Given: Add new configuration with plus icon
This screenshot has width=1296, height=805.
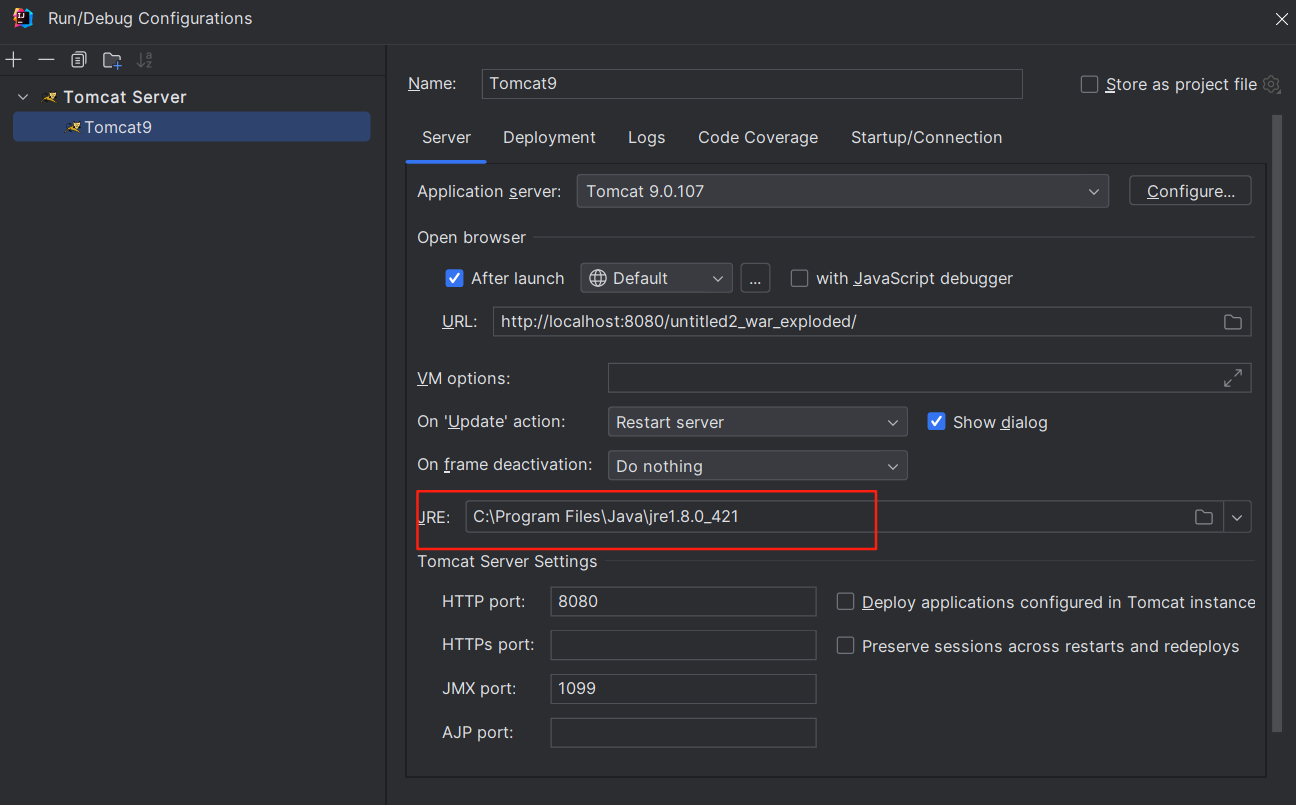Looking at the screenshot, I should [13, 60].
